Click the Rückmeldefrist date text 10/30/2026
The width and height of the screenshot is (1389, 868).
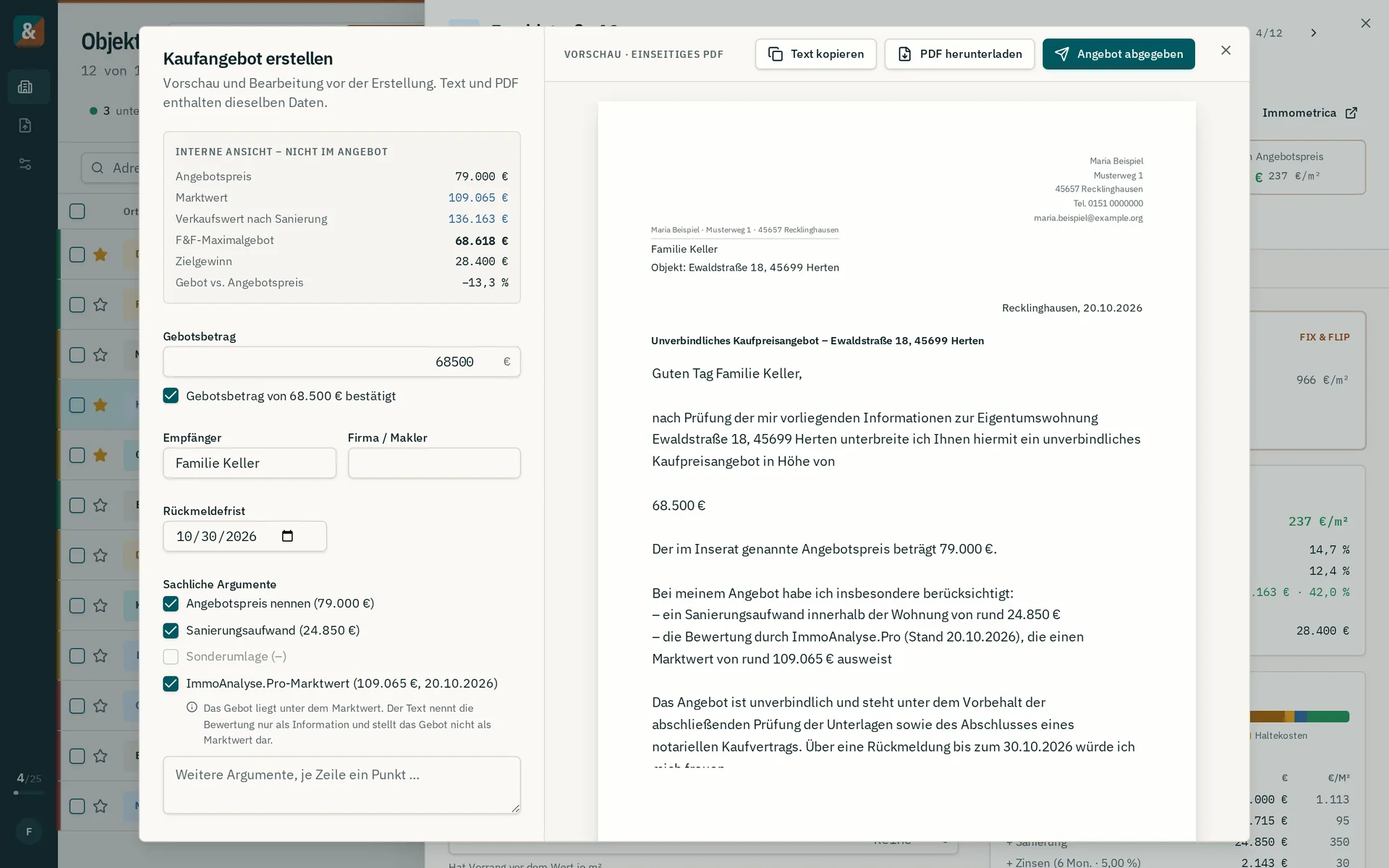point(216,537)
